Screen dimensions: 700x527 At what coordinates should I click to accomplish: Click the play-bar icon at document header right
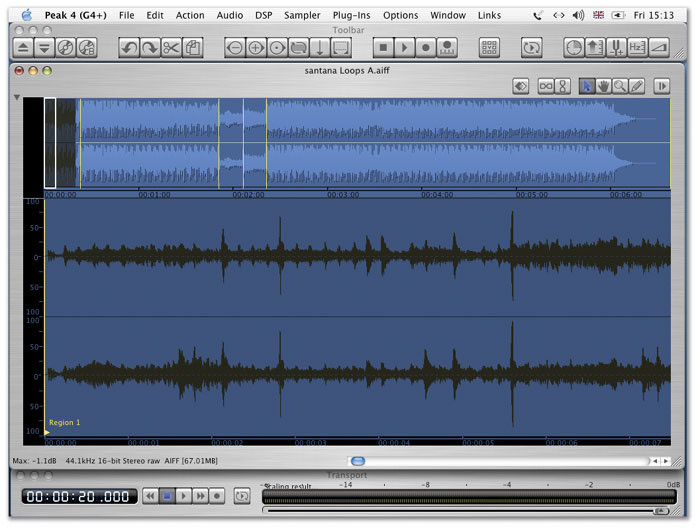(x=662, y=86)
